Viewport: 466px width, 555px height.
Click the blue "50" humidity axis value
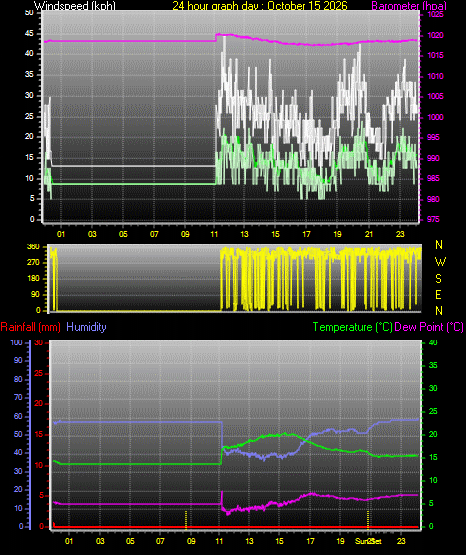point(18,434)
